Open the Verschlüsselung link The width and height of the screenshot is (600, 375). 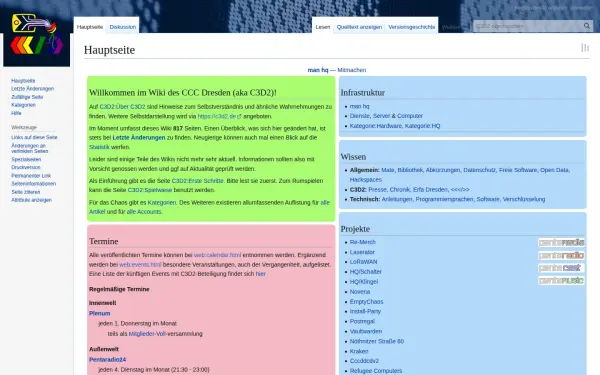pos(524,199)
